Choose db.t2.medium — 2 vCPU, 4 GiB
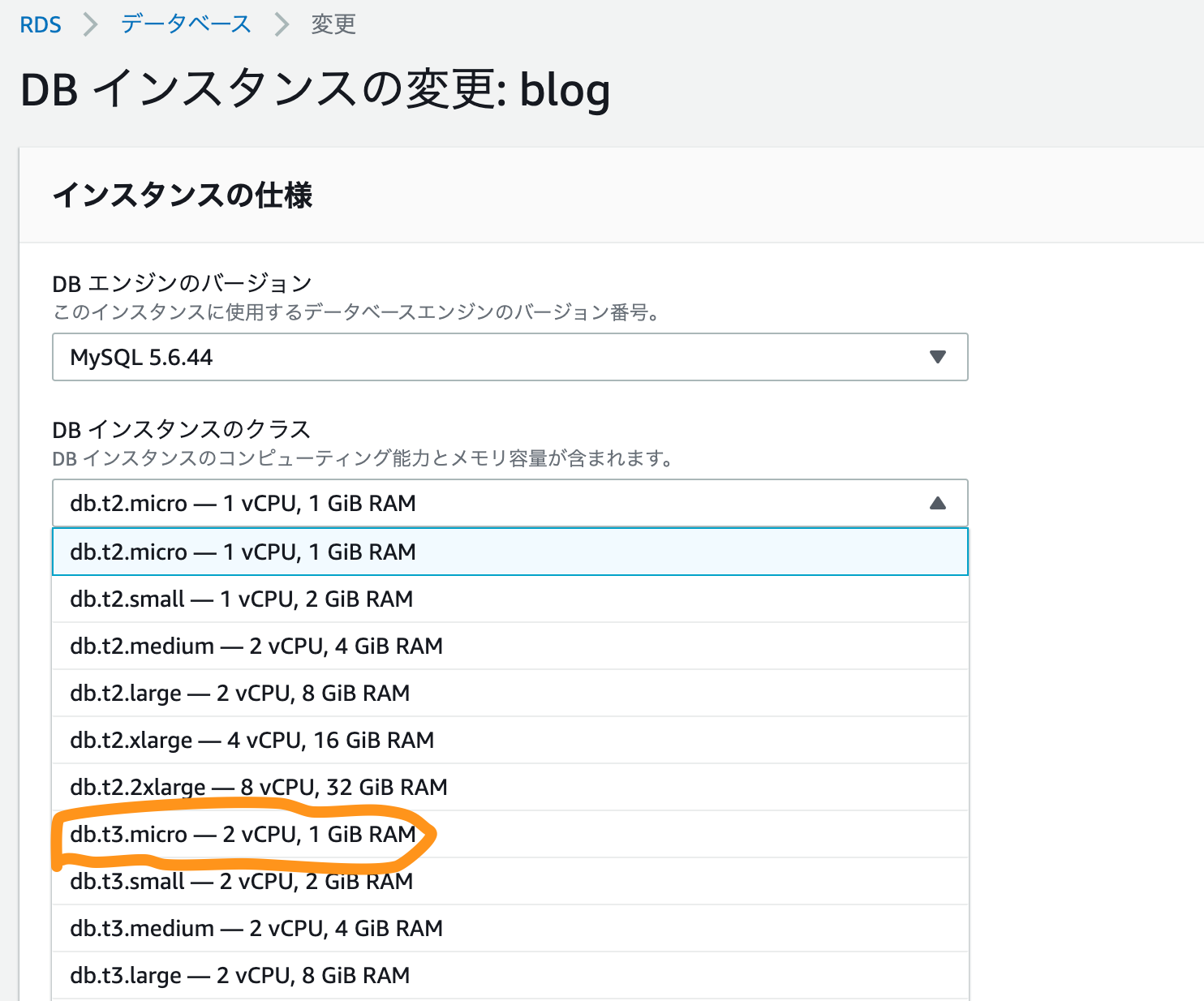This screenshot has width=1204, height=1001. coord(510,646)
